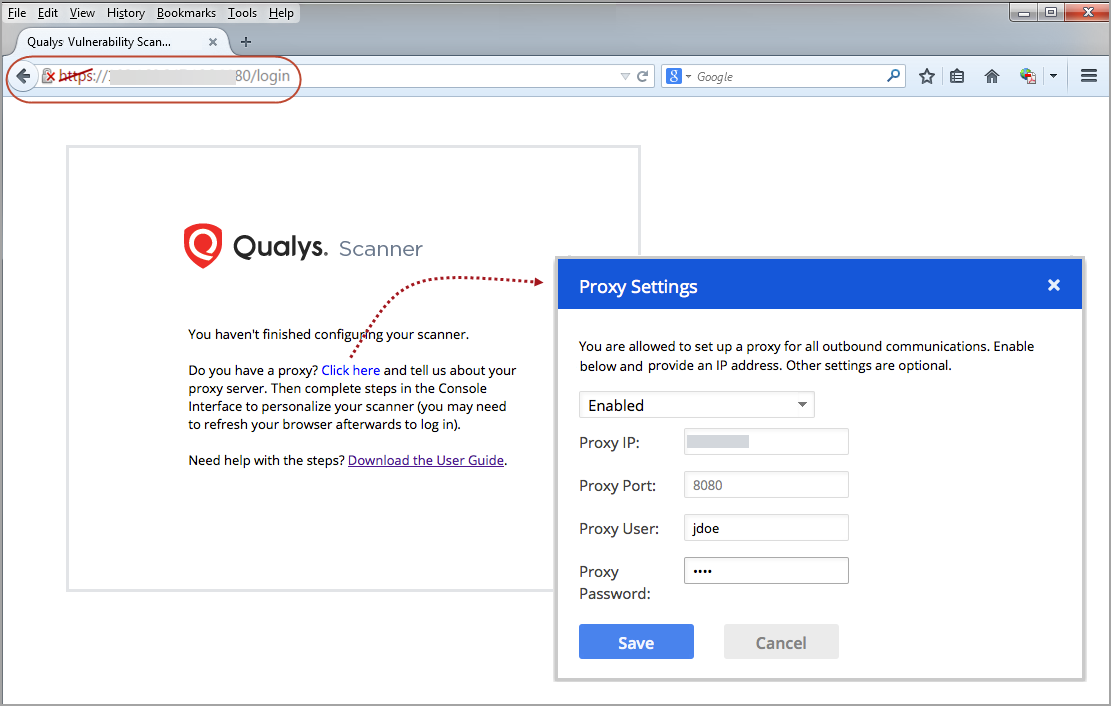The height and width of the screenshot is (706, 1111).
Task: Save the proxy settings
Action: point(636,641)
